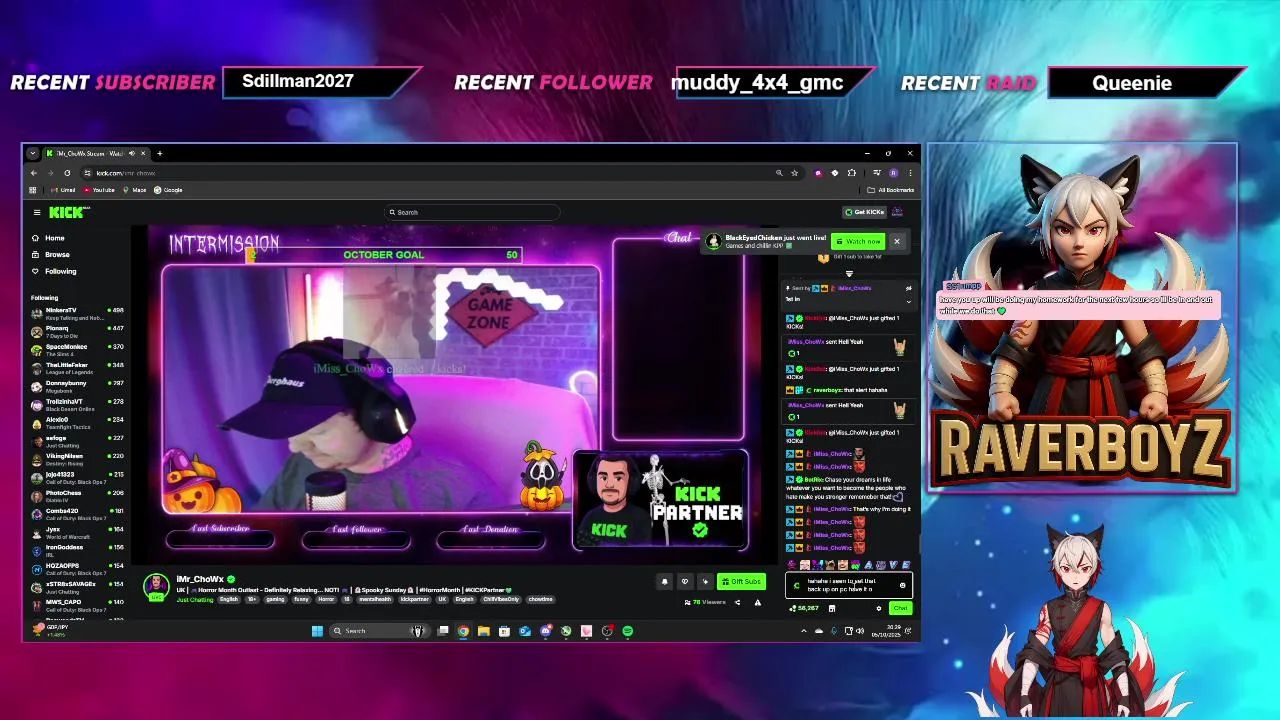The image size is (1280, 720).
Task: Open the apps grid in bookmarks bar
Action: point(32,190)
